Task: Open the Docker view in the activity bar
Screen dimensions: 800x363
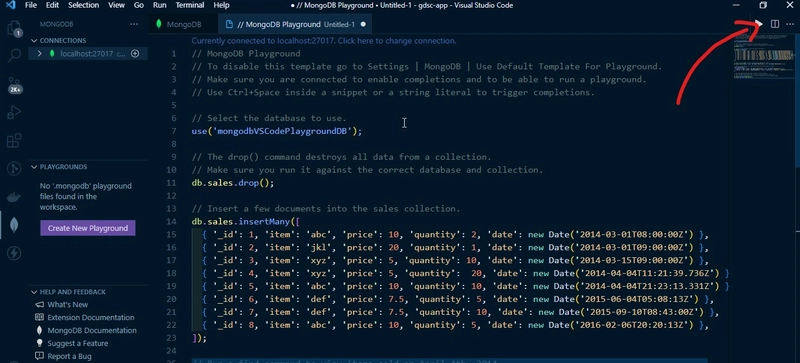Action: point(14,197)
